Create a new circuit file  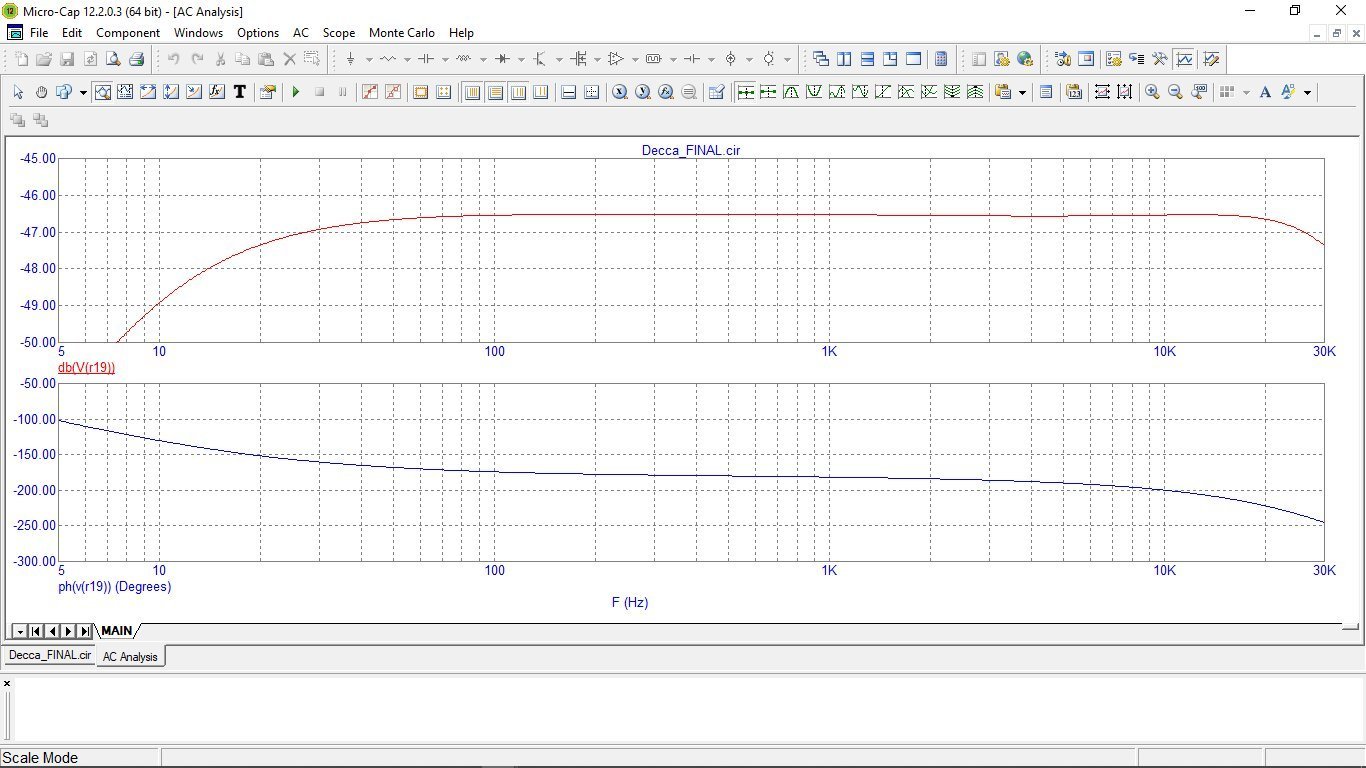22,59
